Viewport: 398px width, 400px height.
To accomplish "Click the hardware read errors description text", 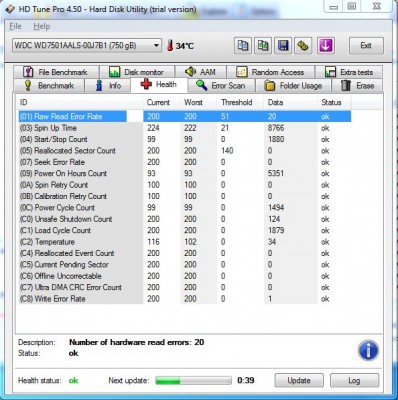I will coord(137,342).
